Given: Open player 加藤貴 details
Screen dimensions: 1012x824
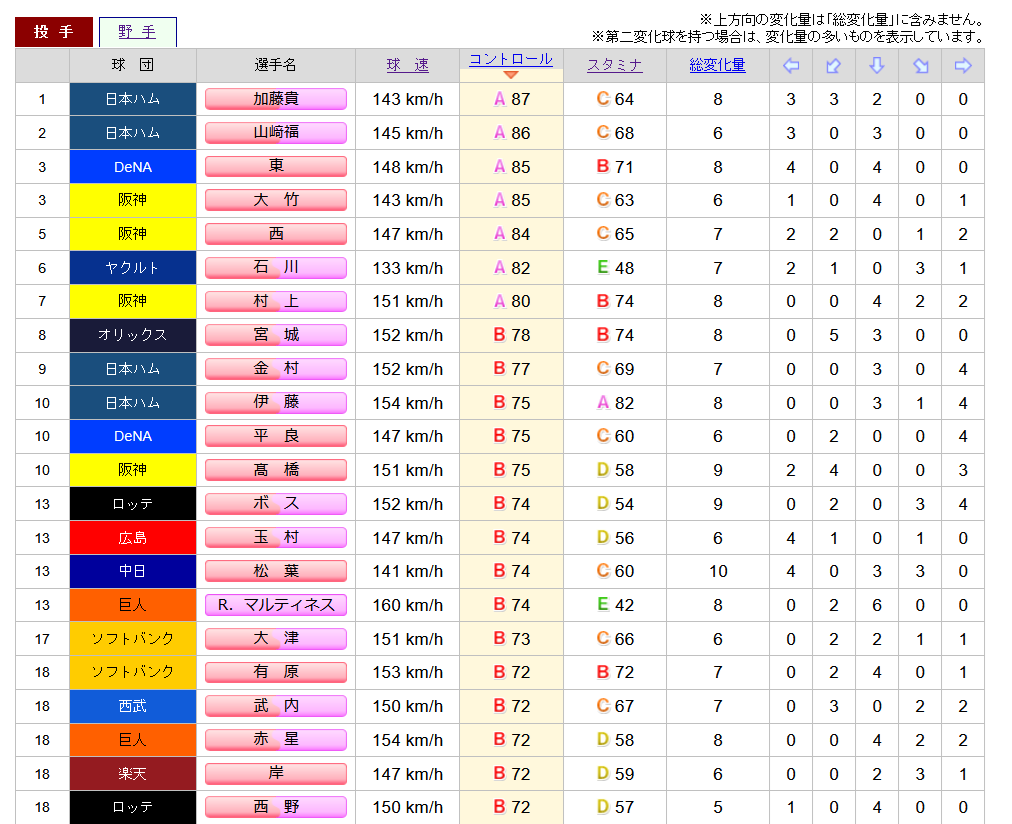Looking at the screenshot, I should click(x=276, y=99).
